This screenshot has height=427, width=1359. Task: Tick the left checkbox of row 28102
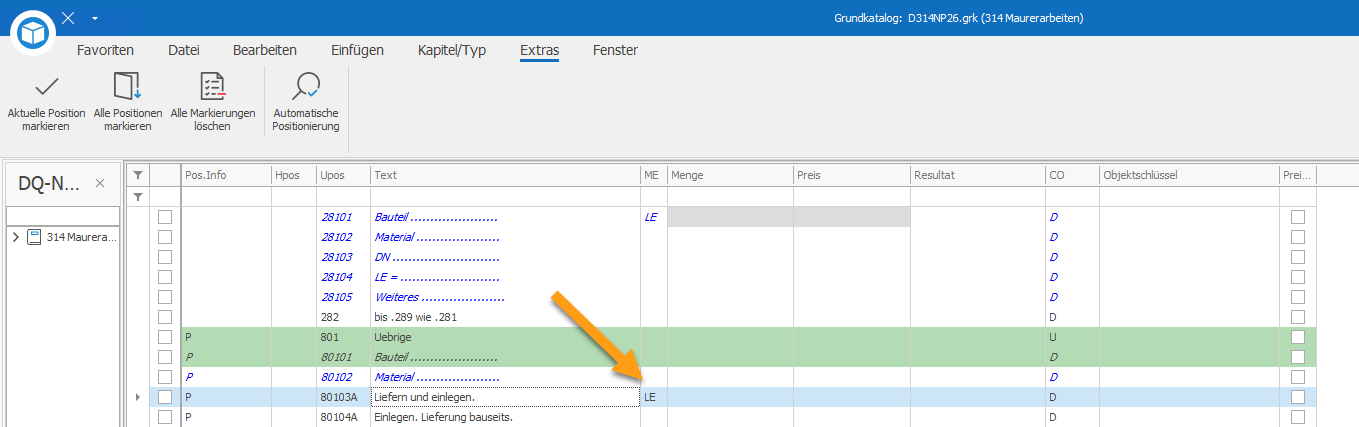pyautogui.click(x=165, y=237)
